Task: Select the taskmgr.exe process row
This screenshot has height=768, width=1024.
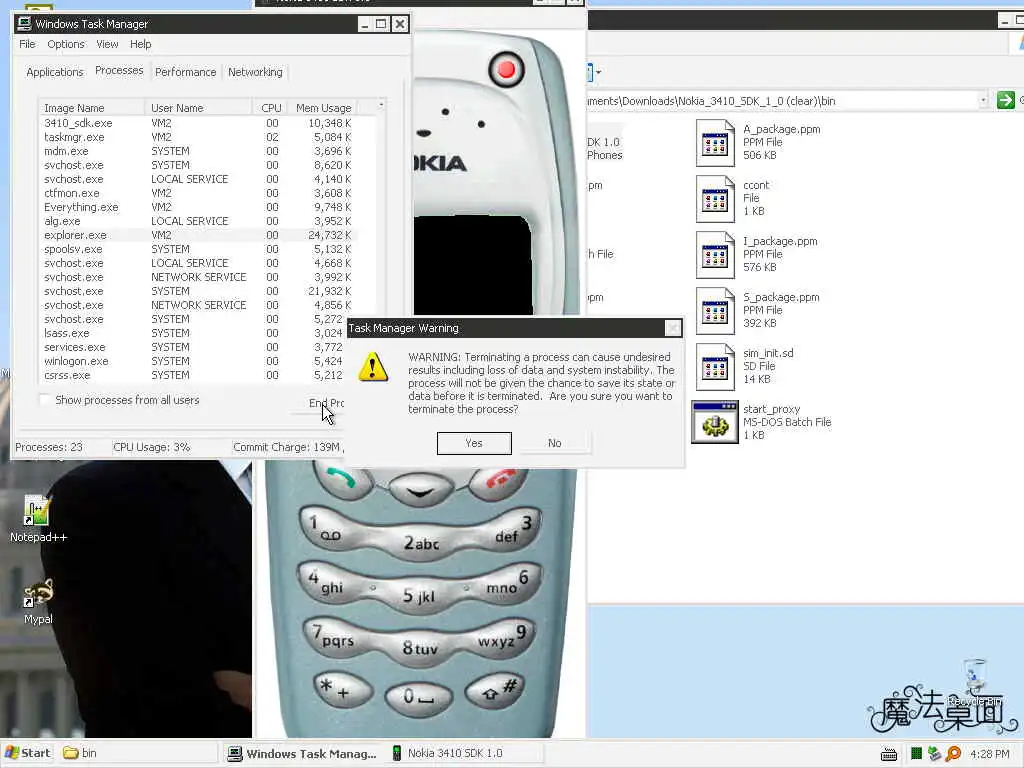Action: (198, 137)
